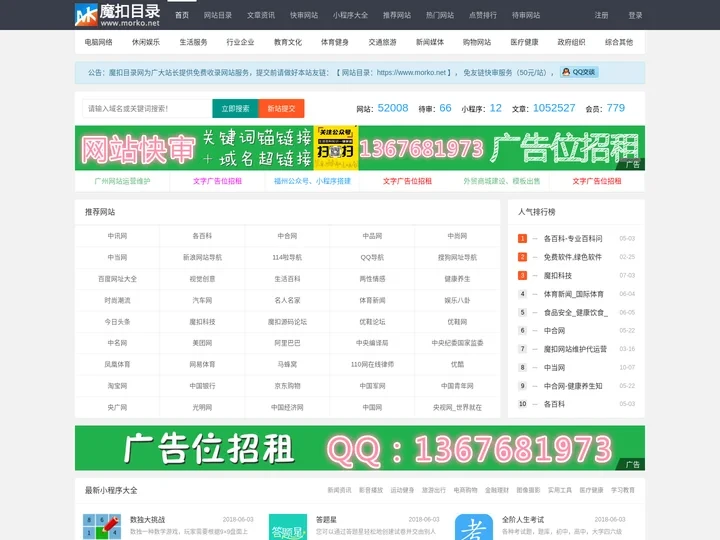Click the 注册 link
Screen dimensions: 720x540
click(602, 15)
